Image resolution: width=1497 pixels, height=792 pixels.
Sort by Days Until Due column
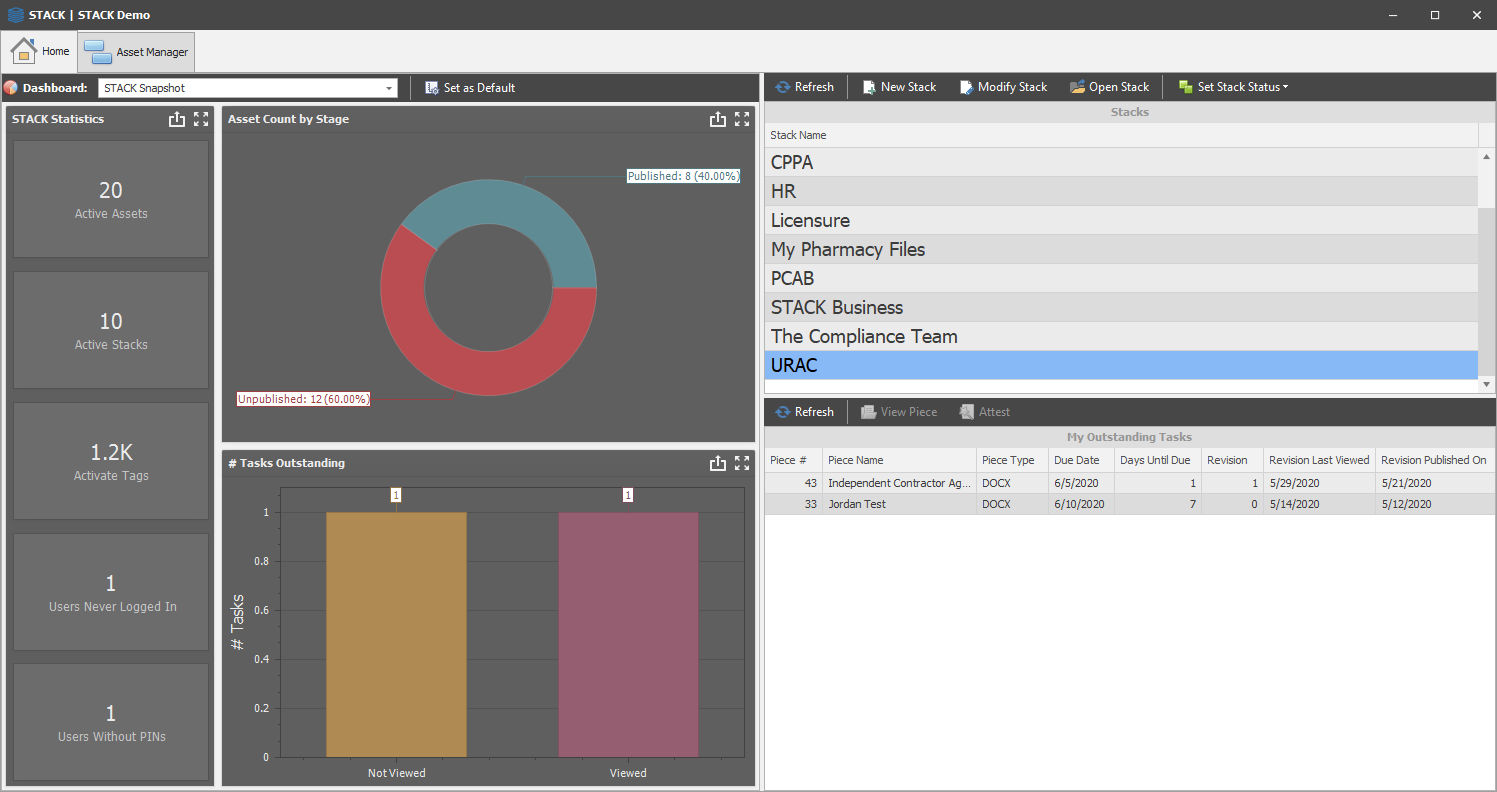click(1158, 460)
